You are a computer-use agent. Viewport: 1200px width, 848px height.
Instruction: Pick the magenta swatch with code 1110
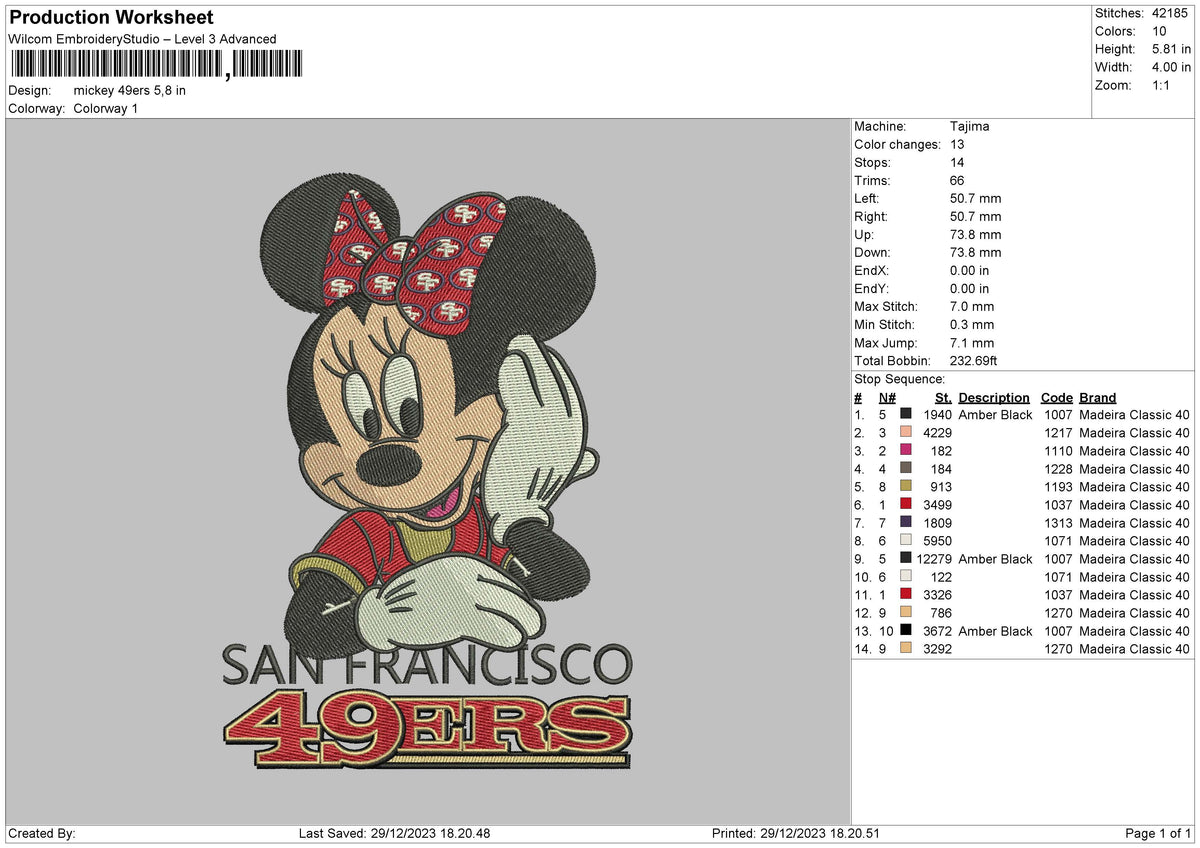pyautogui.click(x=906, y=449)
